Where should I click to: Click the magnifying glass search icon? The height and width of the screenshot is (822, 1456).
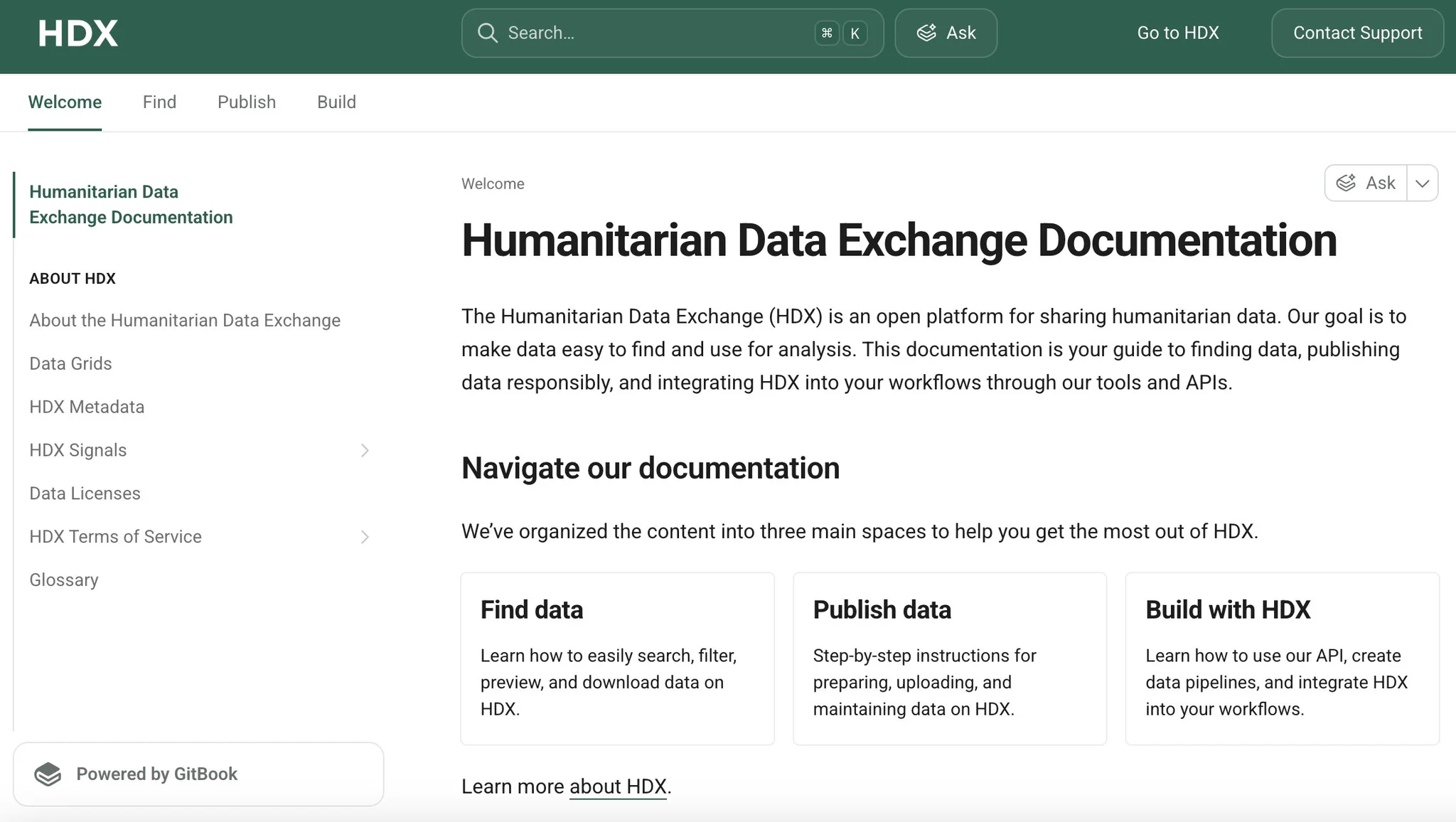pos(488,33)
